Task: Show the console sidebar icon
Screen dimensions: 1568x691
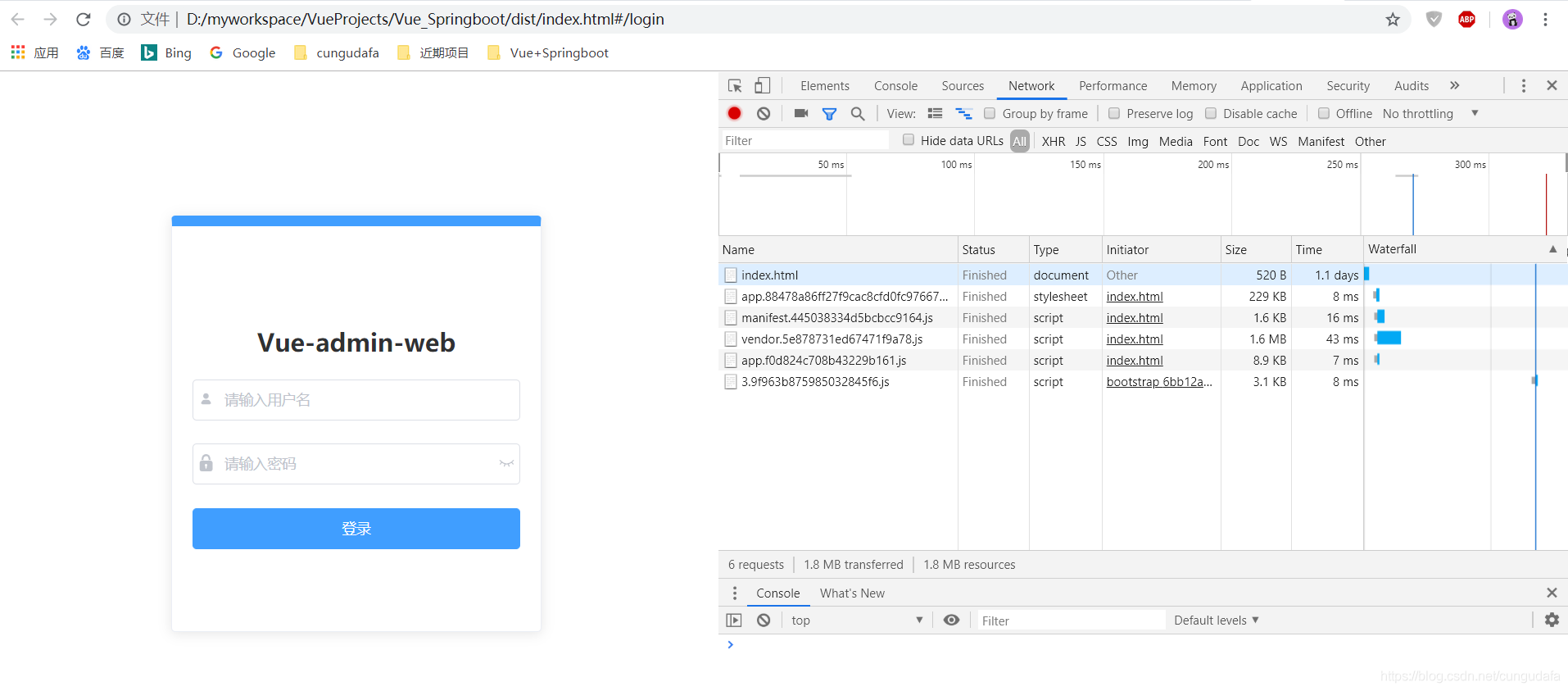Action: pyautogui.click(x=734, y=621)
